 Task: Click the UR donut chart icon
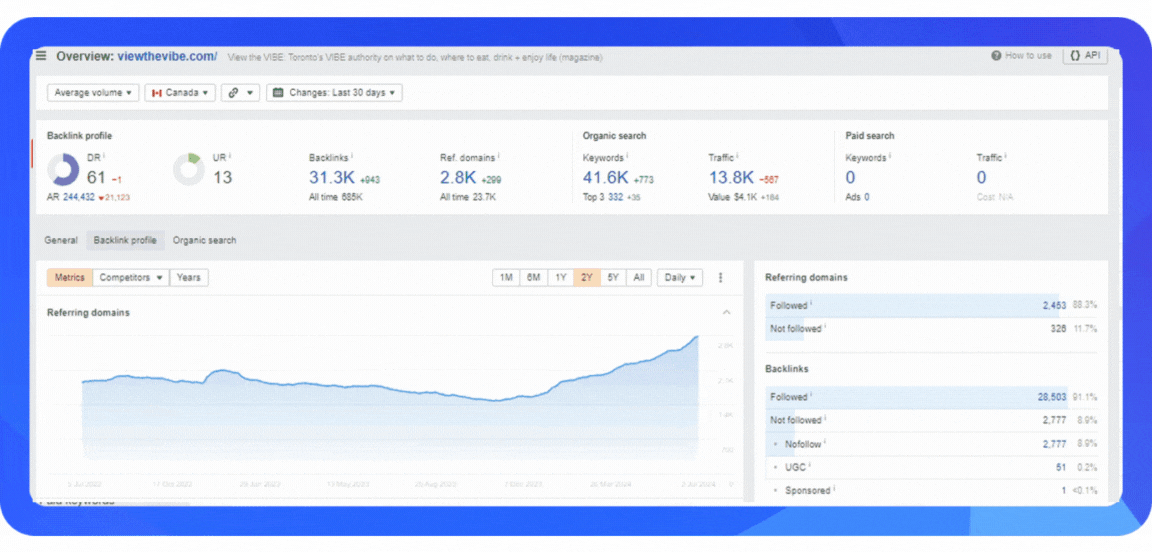pyautogui.click(x=189, y=170)
